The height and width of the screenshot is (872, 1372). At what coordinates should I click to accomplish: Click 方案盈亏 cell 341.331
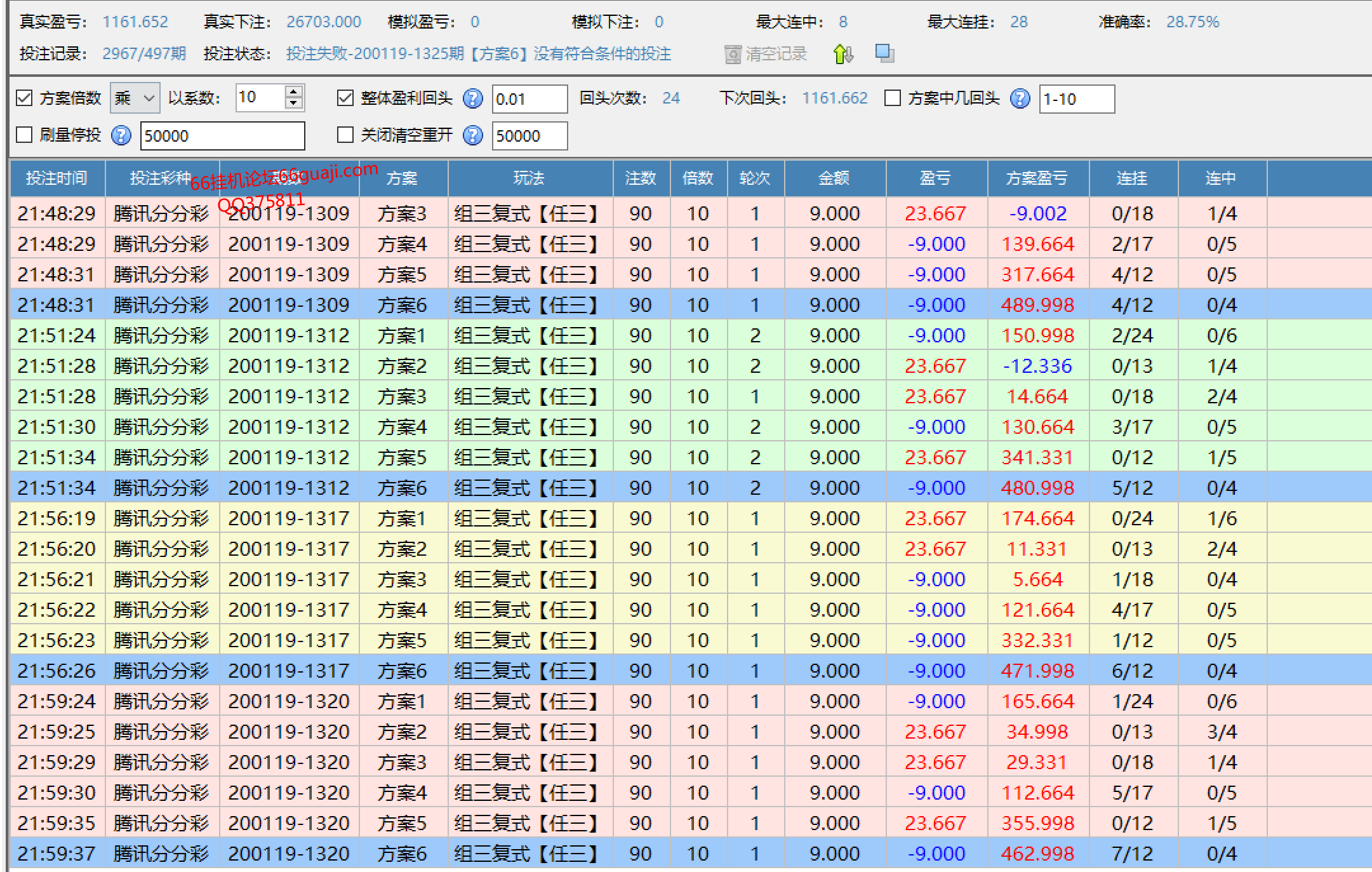point(1038,457)
